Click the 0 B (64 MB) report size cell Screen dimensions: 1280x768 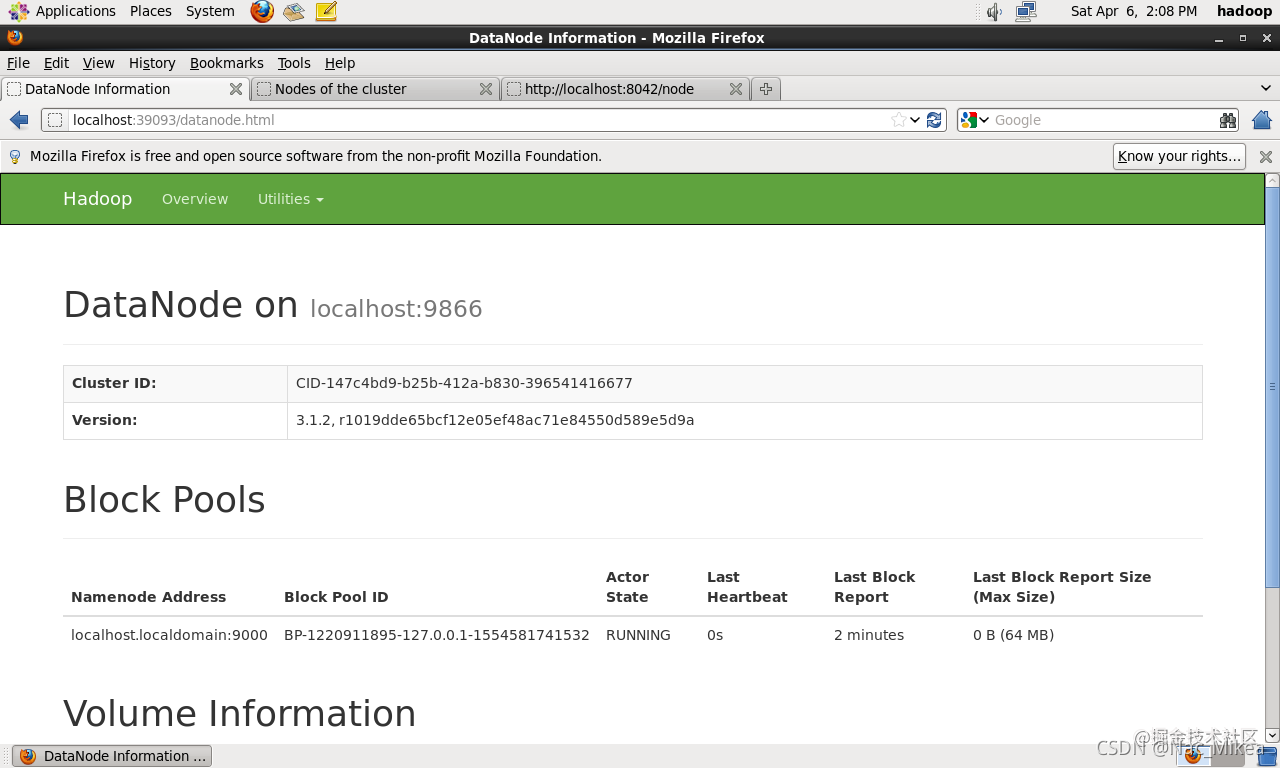coord(1013,635)
